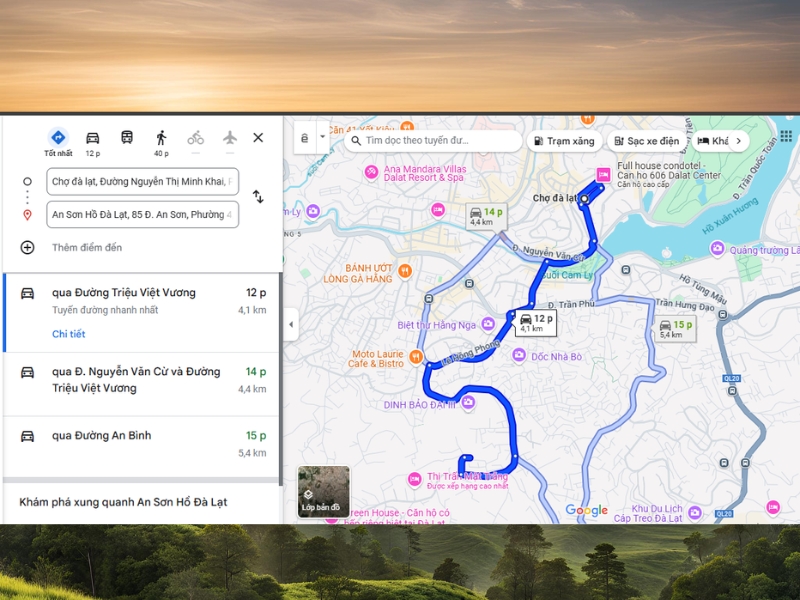Open dropdown arrow next to print icon
The height and width of the screenshot is (600, 800).
point(322,137)
